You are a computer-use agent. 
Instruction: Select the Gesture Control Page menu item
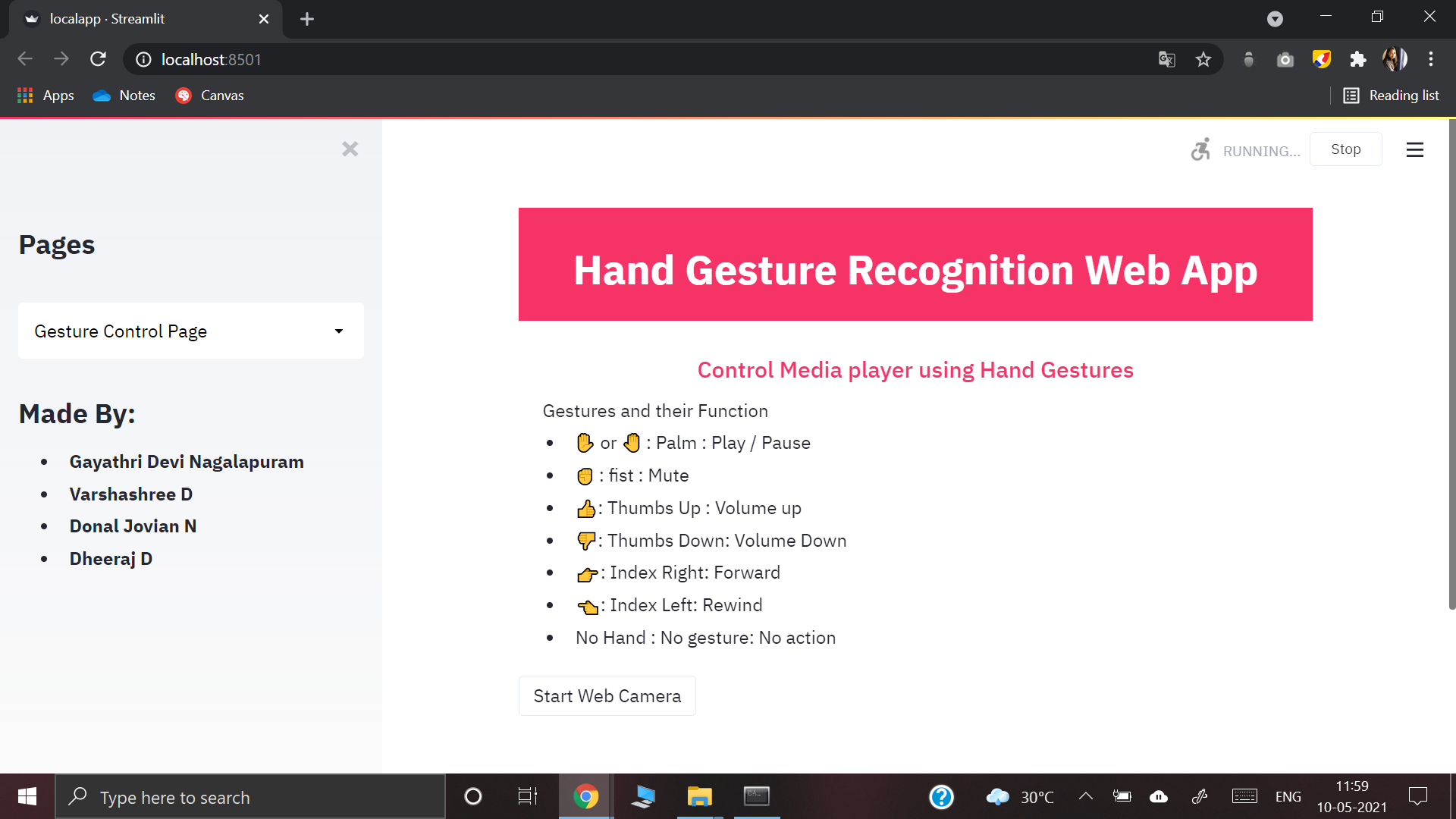(191, 331)
